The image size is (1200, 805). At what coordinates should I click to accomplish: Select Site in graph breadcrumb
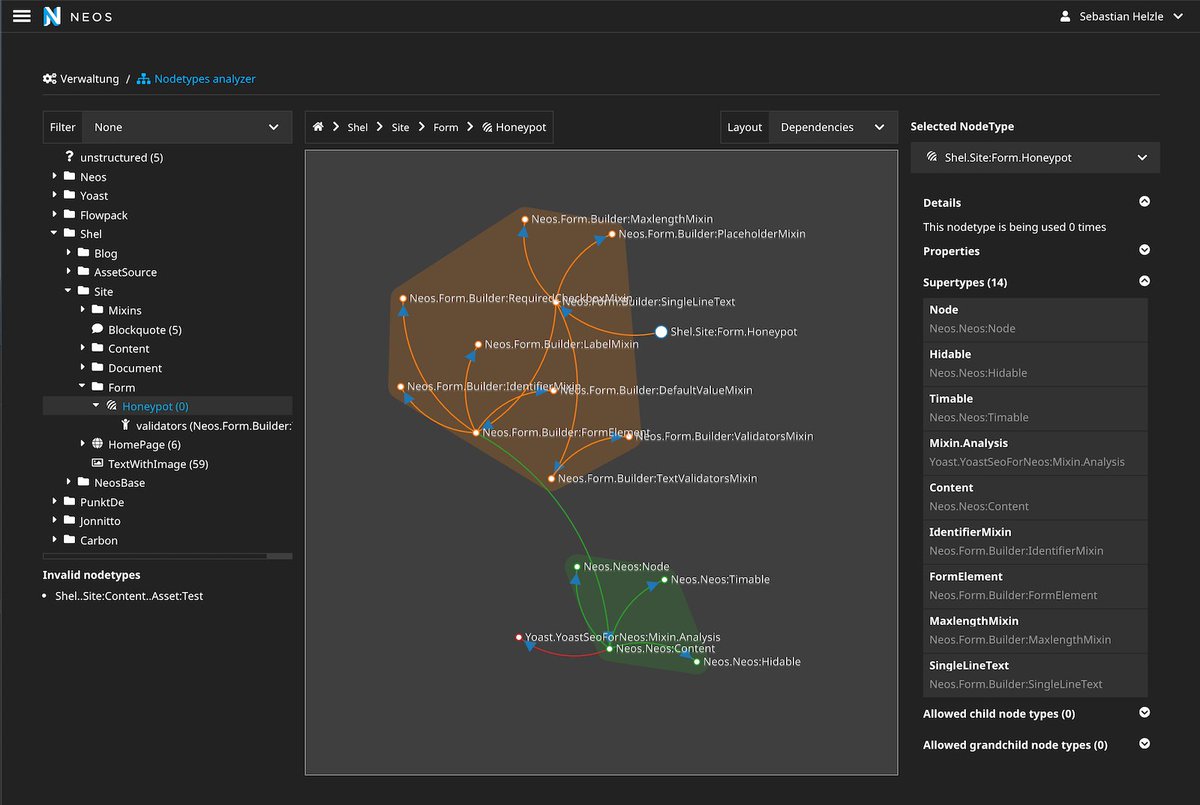pos(400,127)
